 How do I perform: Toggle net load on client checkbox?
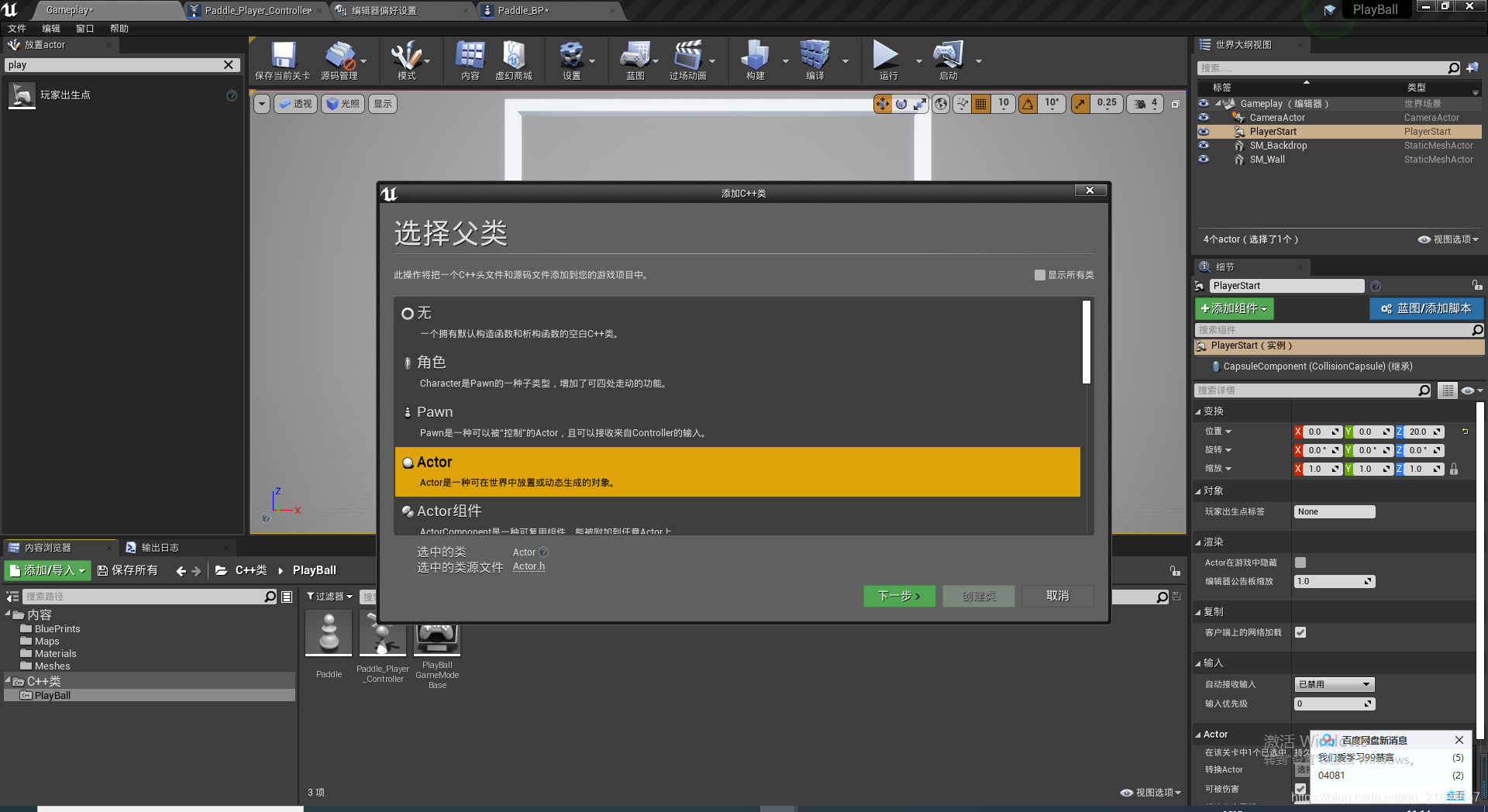[x=1300, y=632]
